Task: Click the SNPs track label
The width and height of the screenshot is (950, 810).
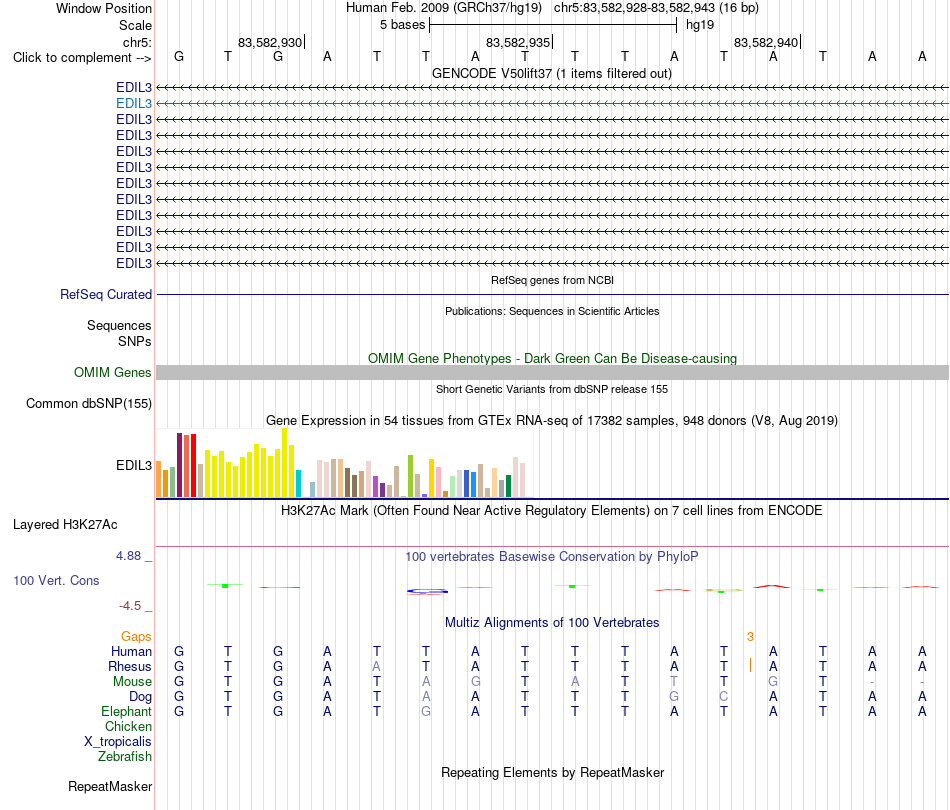Action: point(135,342)
